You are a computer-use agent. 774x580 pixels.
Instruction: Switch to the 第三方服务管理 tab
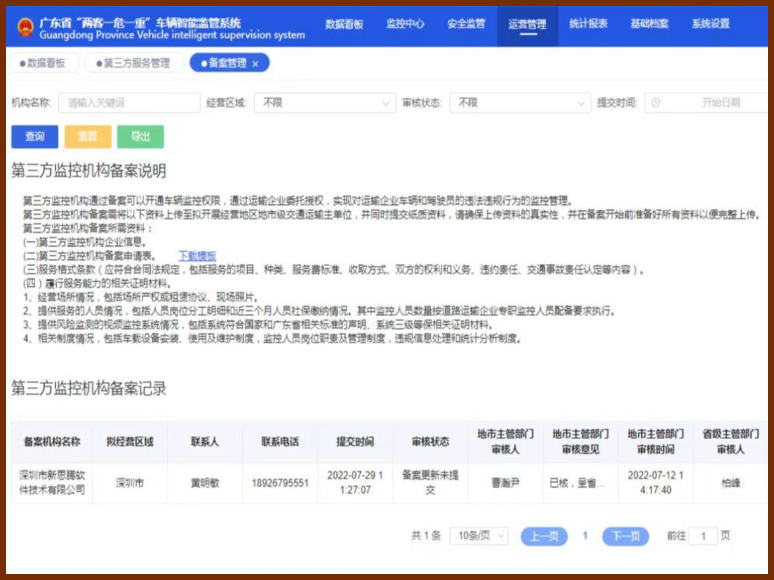(x=132, y=63)
